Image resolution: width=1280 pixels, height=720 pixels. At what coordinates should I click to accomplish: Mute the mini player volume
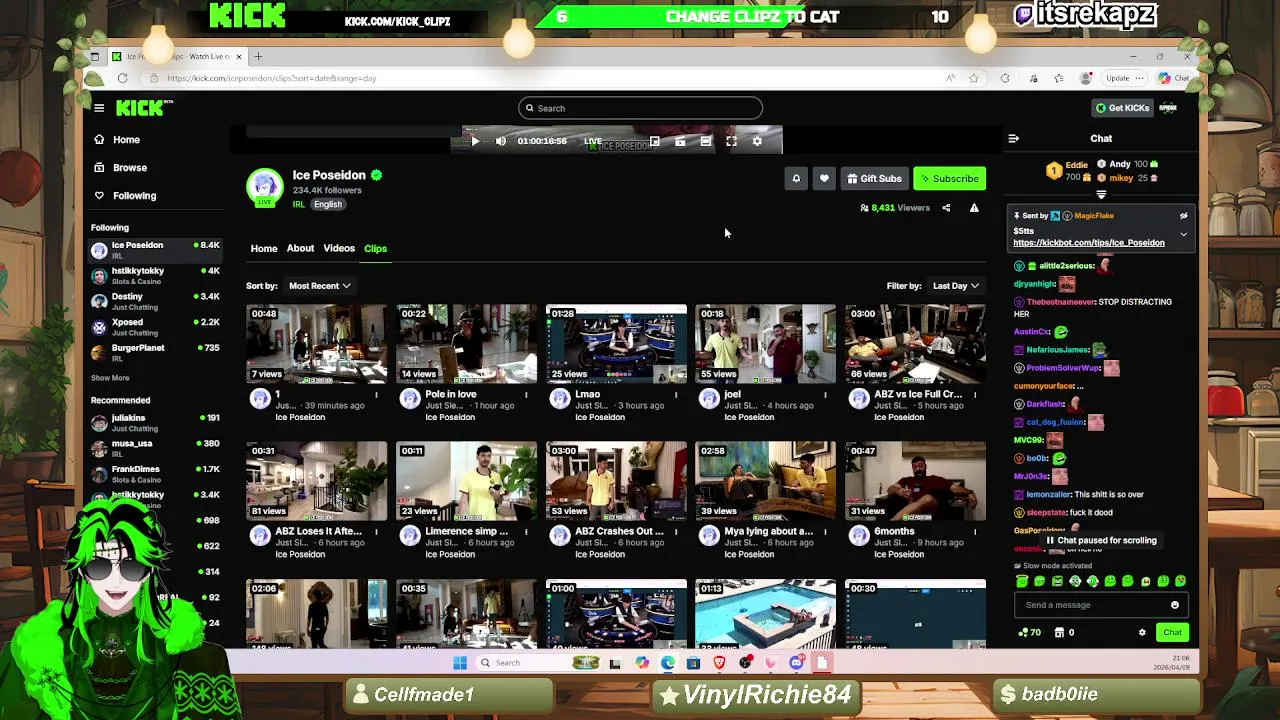501,141
